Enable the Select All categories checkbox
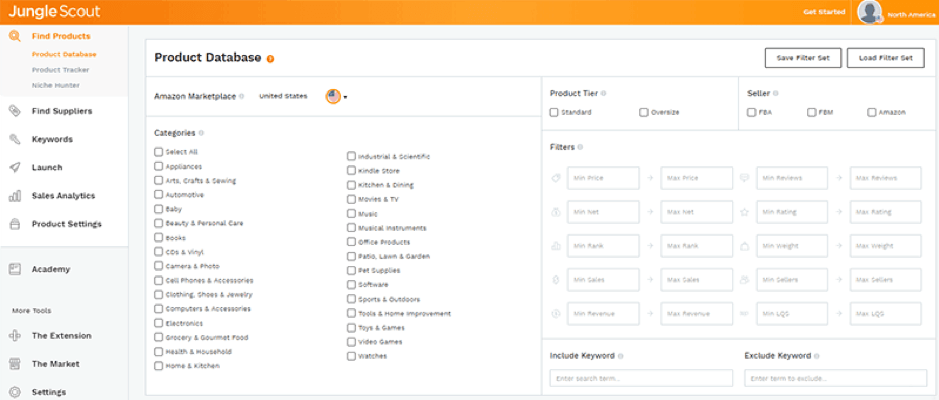Image resolution: width=939 pixels, height=400 pixels. tap(159, 152)
